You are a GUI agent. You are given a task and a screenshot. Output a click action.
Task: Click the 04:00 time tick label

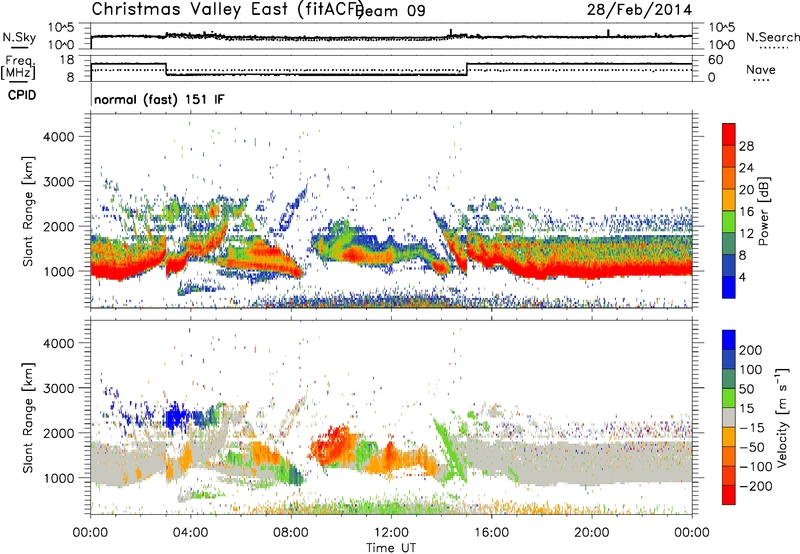[x=190, y=533]
